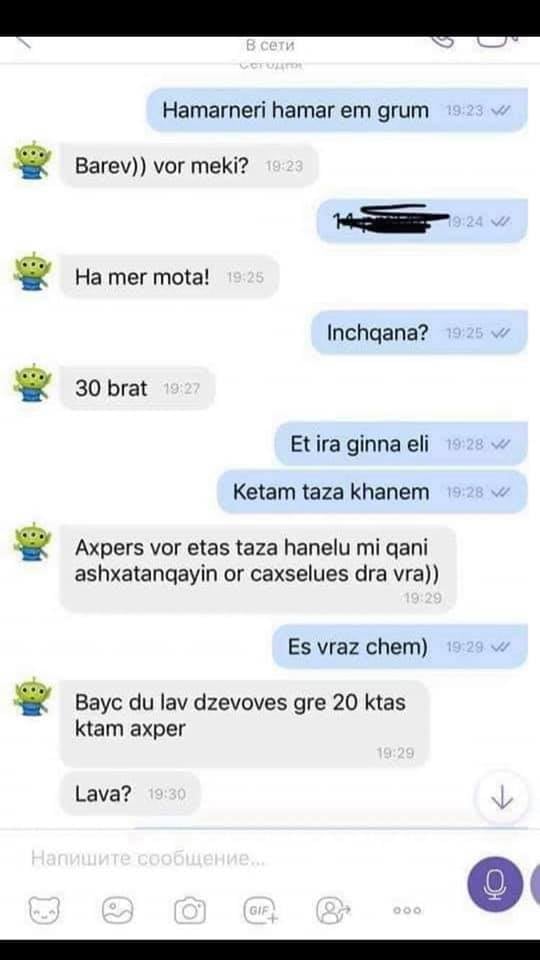
Task: Tap the microphone voice message button
Action: tap(495, 884)
